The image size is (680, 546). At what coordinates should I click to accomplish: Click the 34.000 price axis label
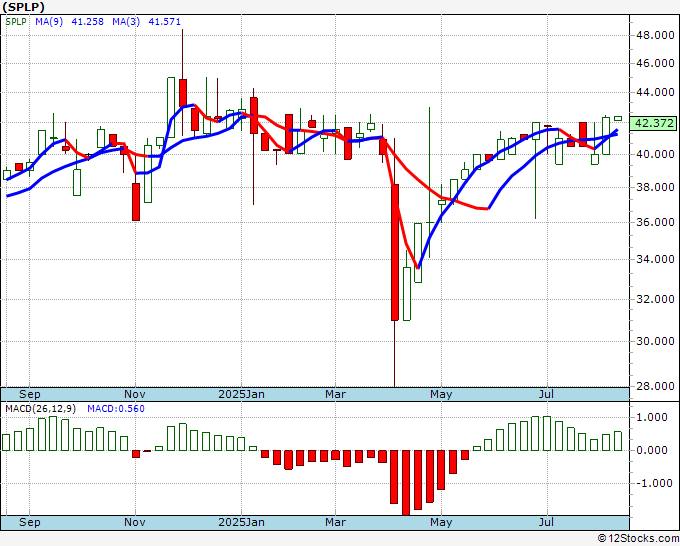coord(655,259)
